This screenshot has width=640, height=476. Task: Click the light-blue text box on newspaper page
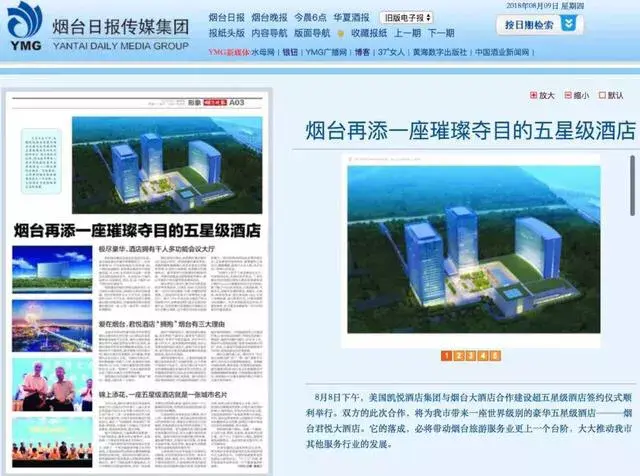pos(41,161)
